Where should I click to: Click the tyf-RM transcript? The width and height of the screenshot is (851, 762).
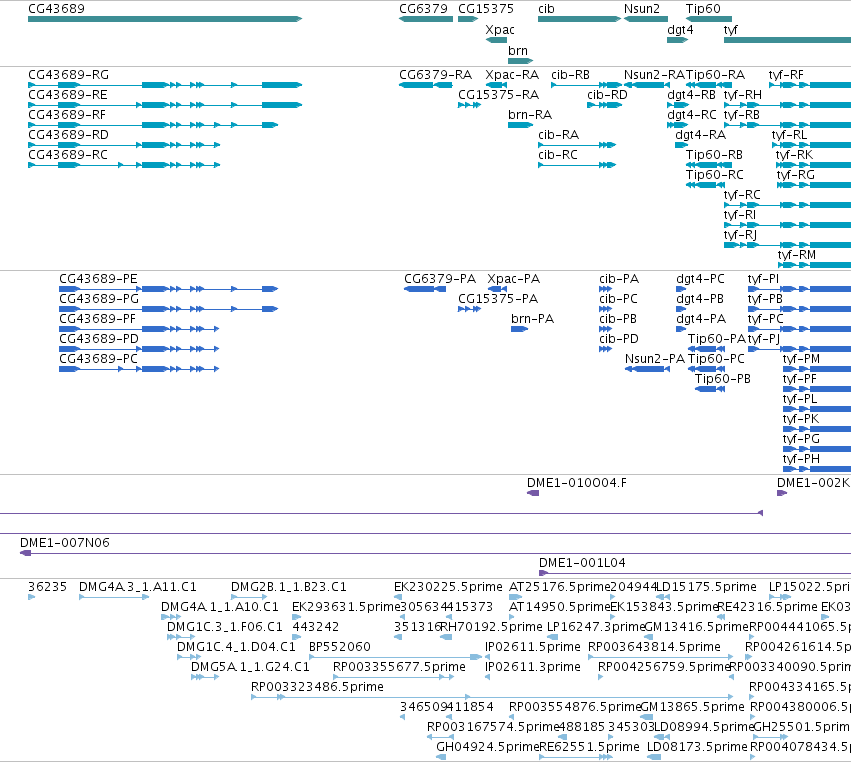pyautogui.click(x=815, y=265)
